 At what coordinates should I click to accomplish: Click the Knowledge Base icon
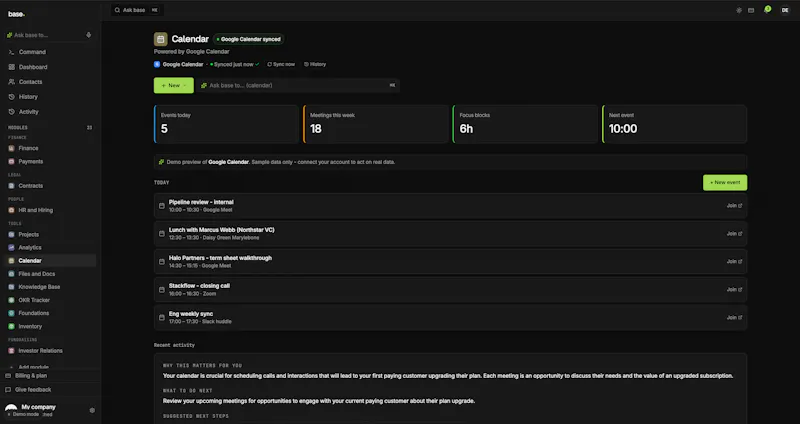click(11, 287)
